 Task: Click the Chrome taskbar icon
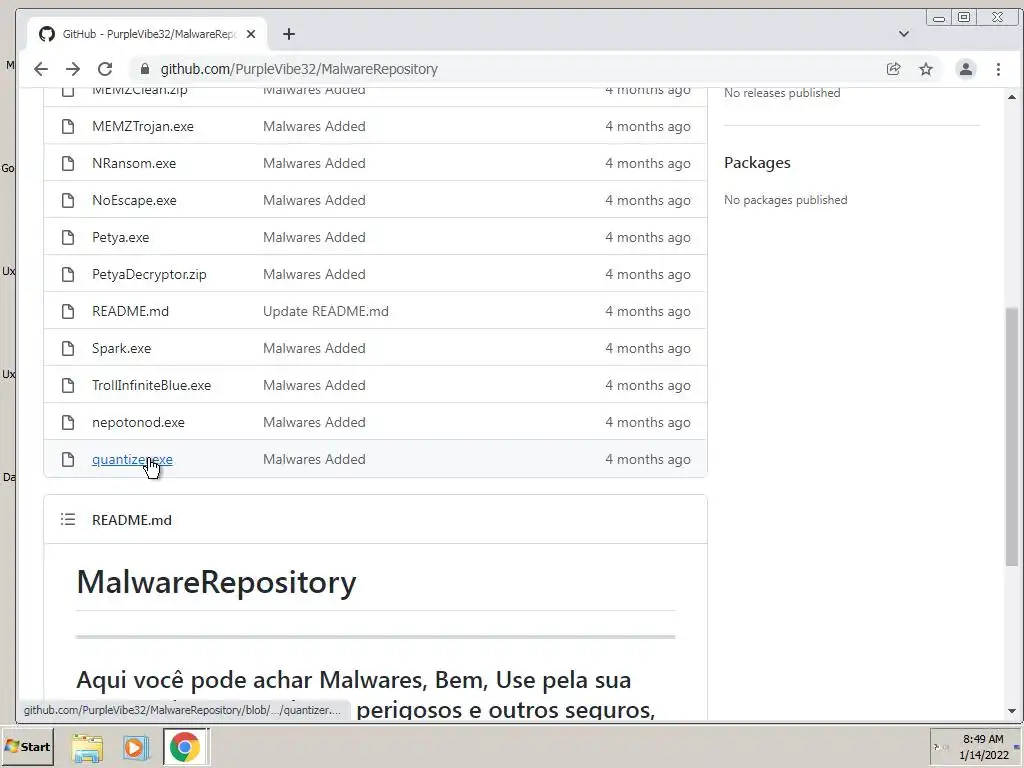pos(185,747)
